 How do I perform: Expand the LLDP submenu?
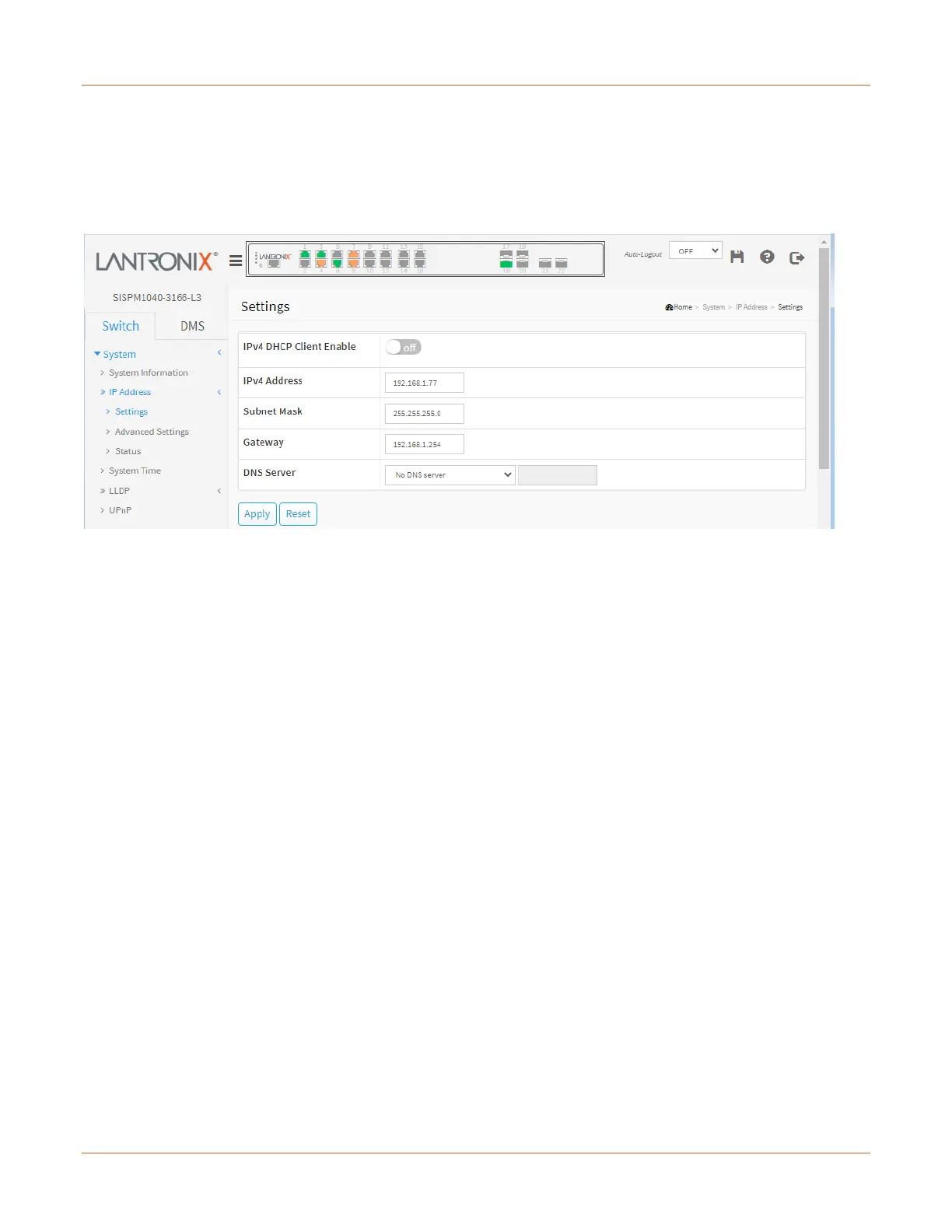pos(119,491)
